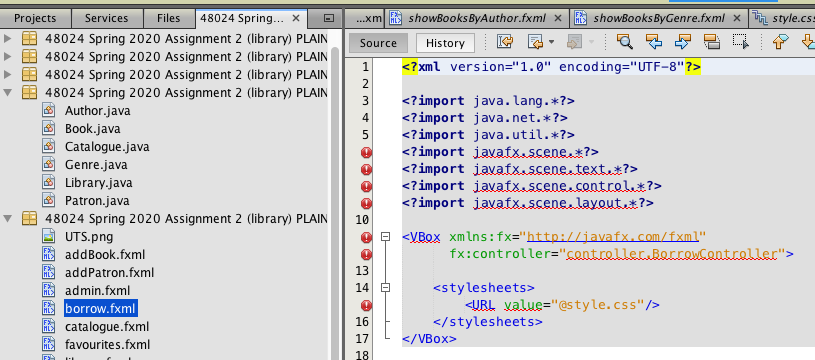Click line number 13 in gutter
Image resolution: width=815 pixels, height=360 pixels.
pyautogui.click(x=362, y=271)
